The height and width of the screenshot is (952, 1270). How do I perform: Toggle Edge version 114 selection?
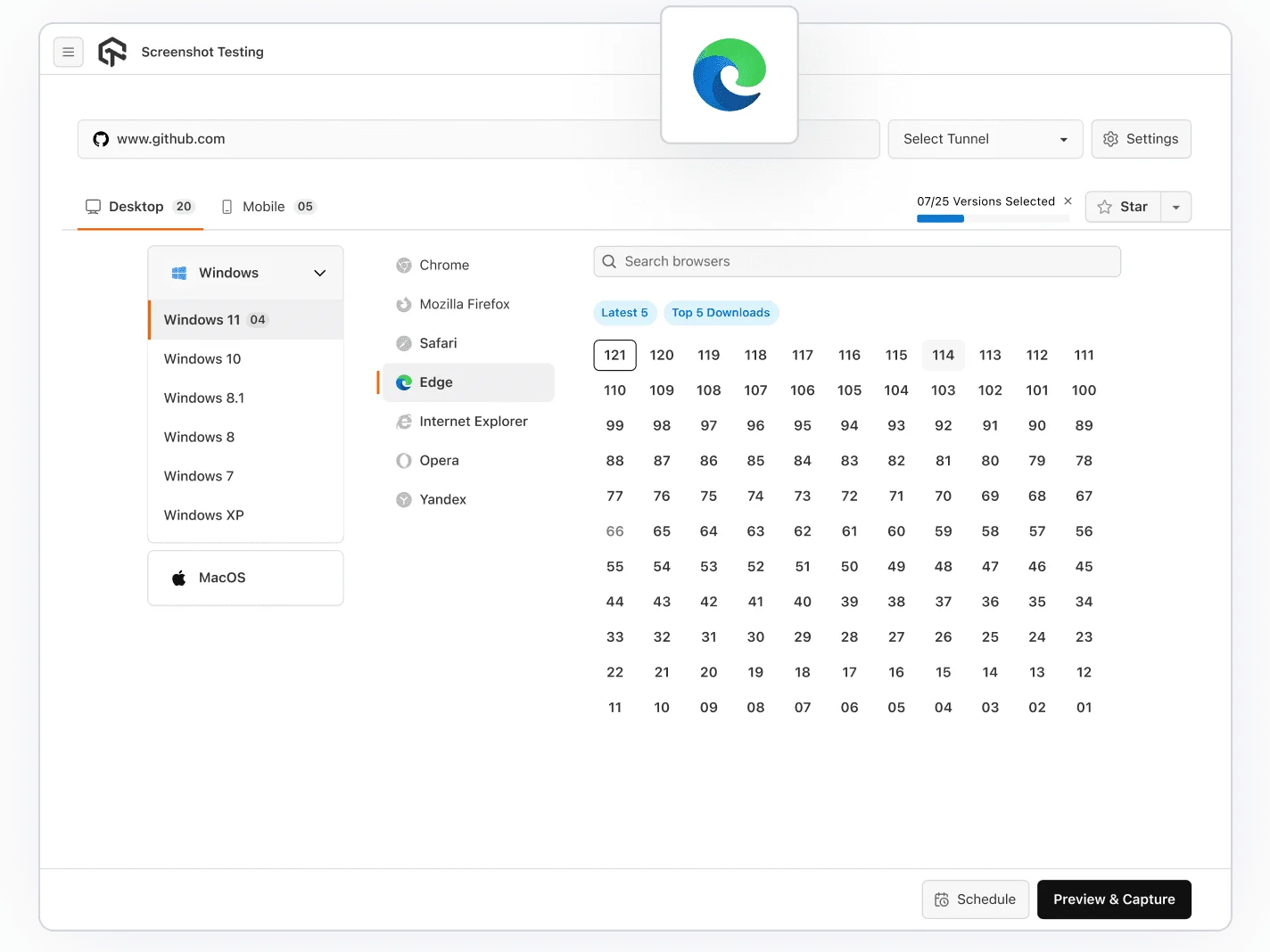(x=943, y=355)
